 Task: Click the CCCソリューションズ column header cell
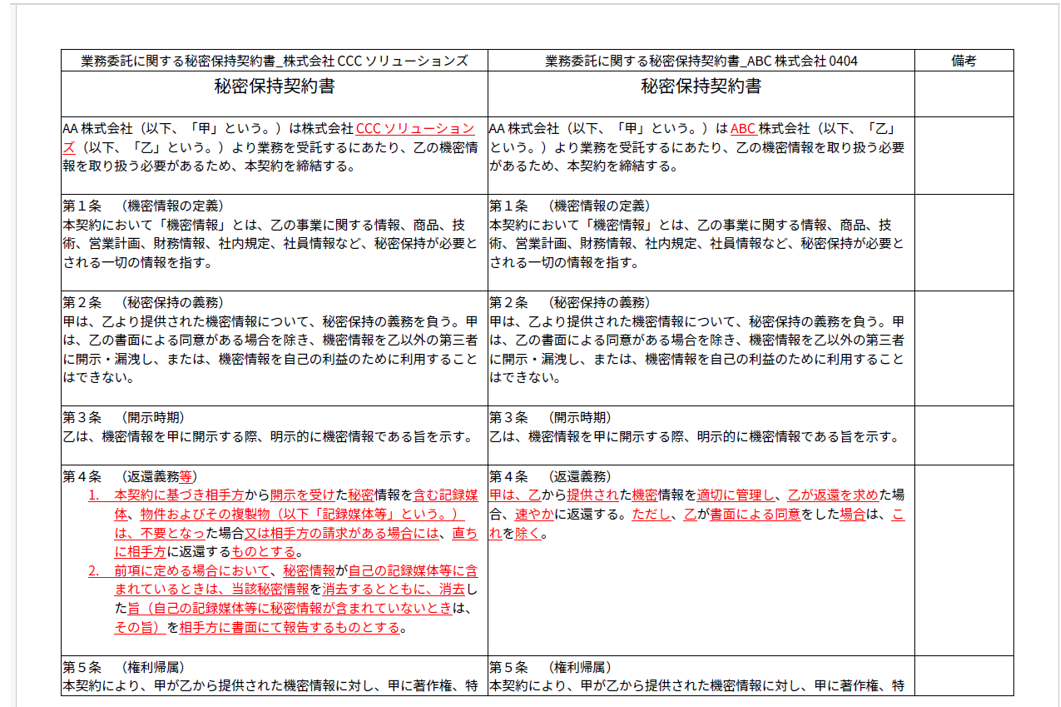pos(274,61)
